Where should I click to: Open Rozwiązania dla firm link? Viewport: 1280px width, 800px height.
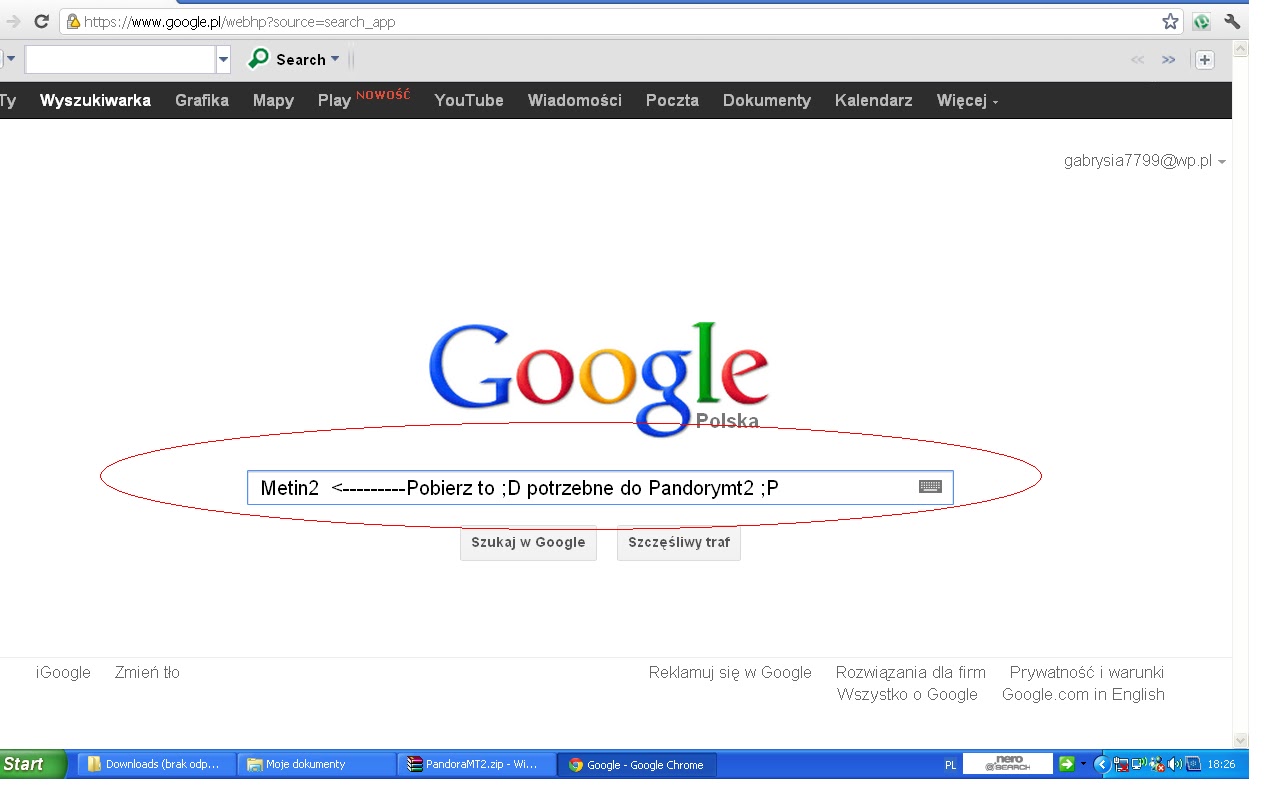point(911,672)
